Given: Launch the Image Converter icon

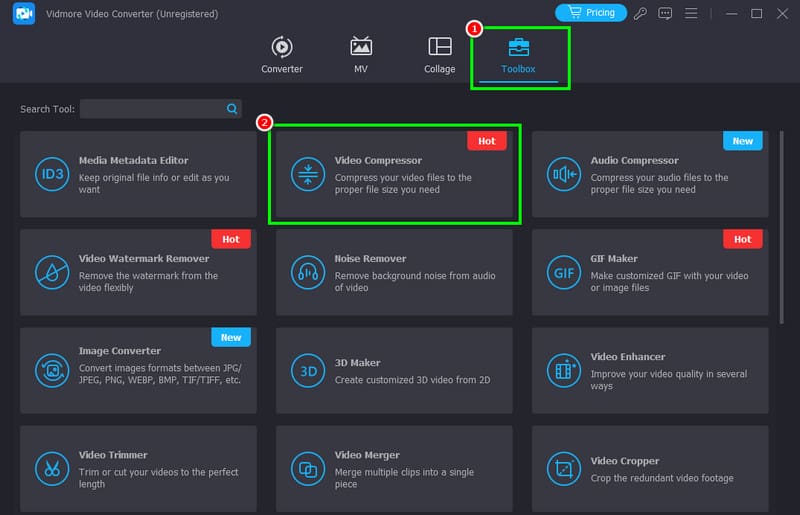Looking at the screenshot, I should pyautogui.click(x=52, y=371).
